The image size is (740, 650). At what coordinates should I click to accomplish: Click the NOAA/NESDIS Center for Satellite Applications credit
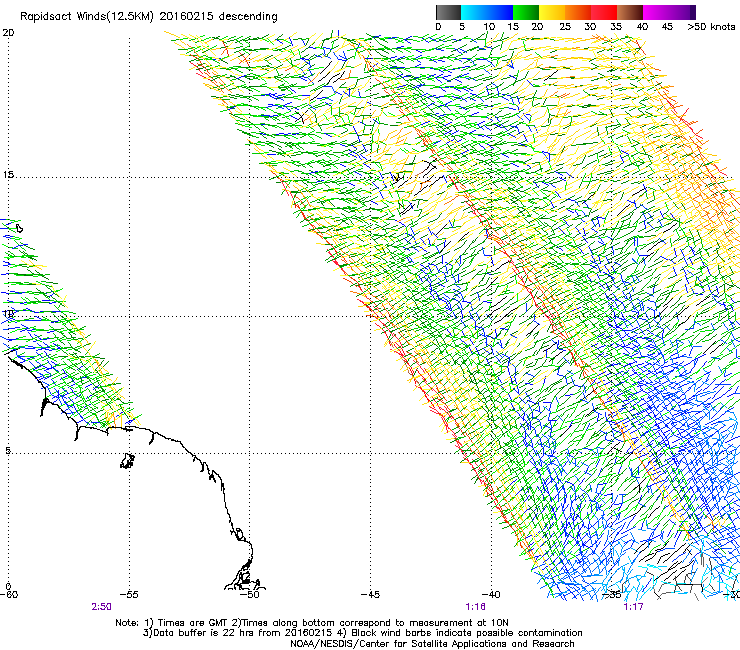click(432, 644)
